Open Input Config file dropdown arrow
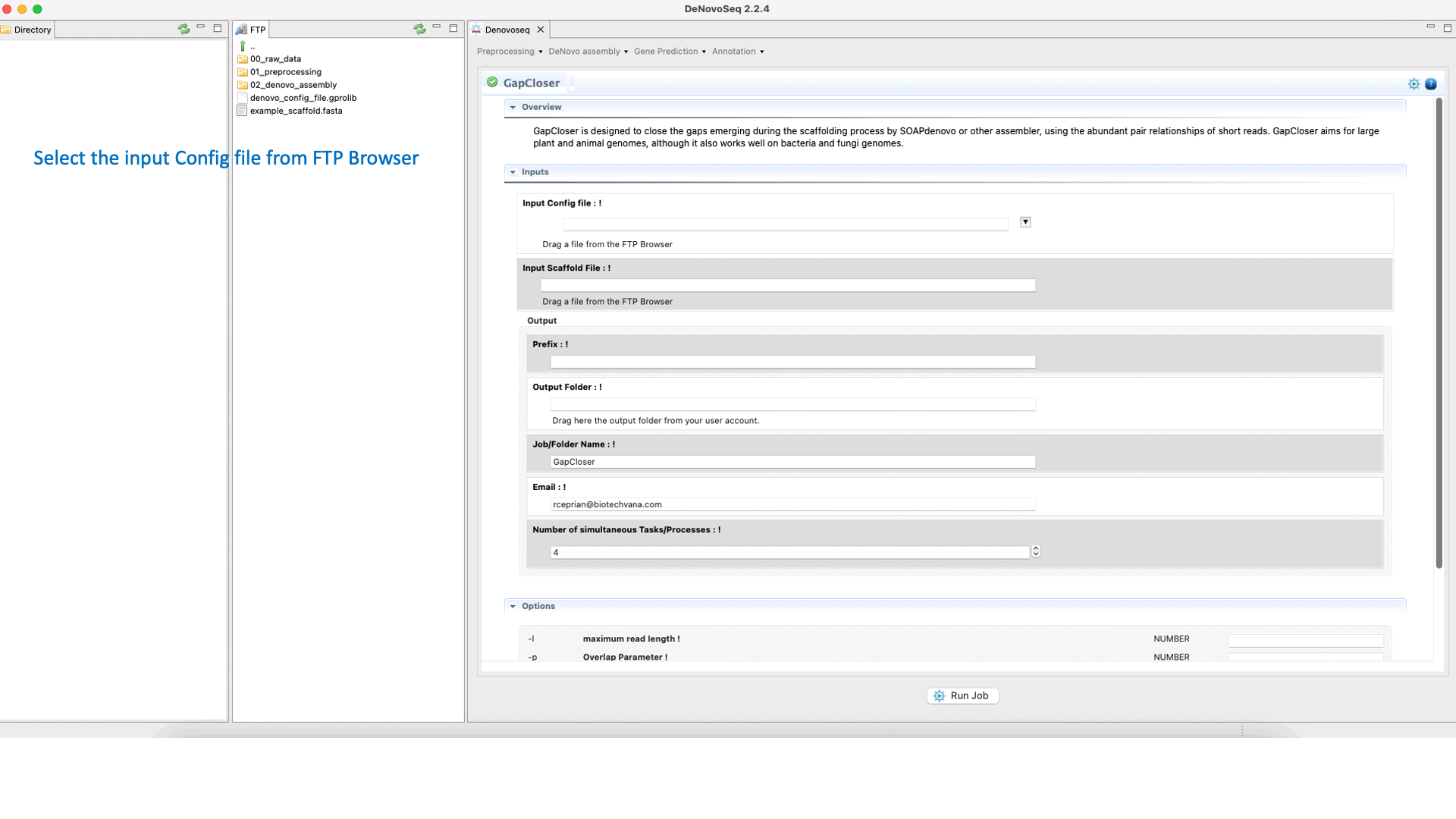 point(1025,222)
